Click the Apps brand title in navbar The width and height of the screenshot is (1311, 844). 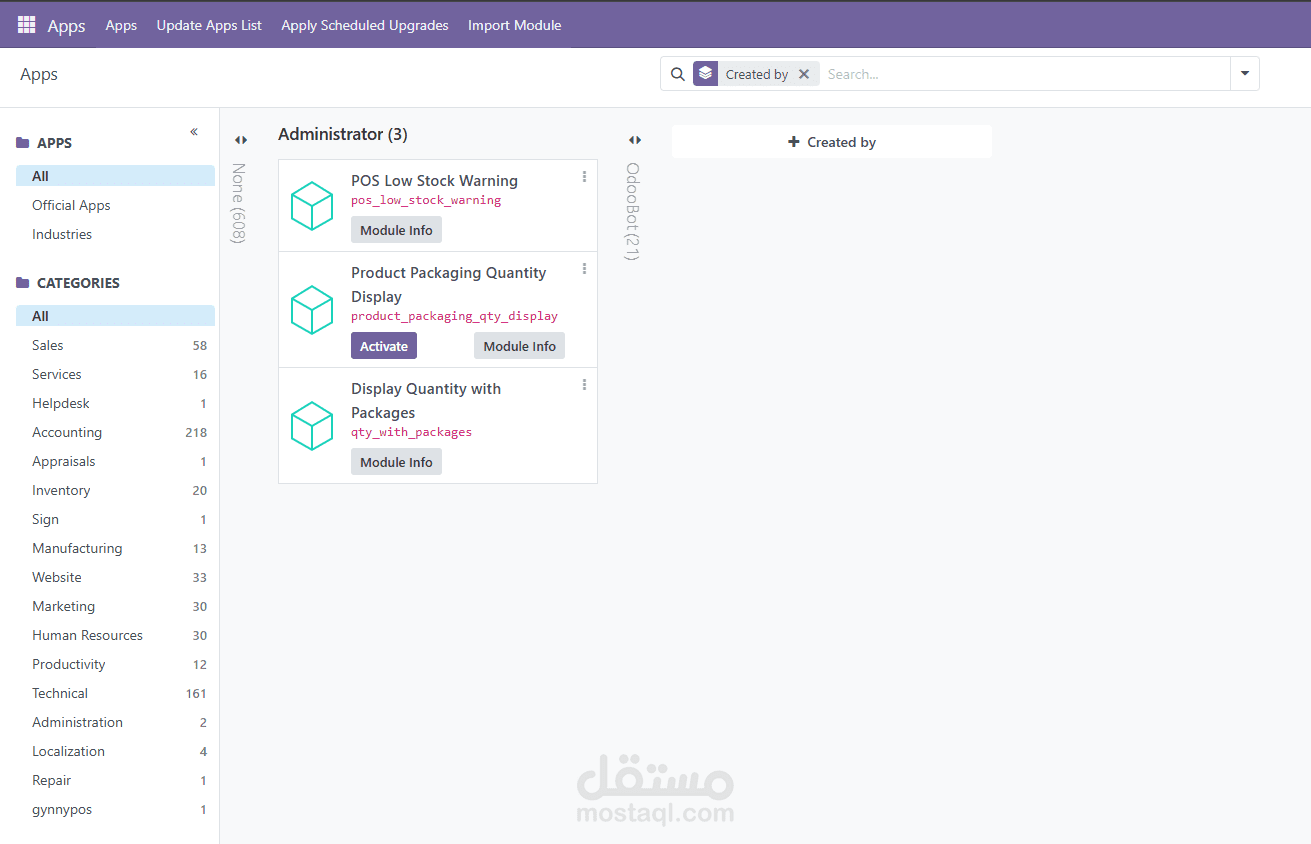[x=67, y=26]
